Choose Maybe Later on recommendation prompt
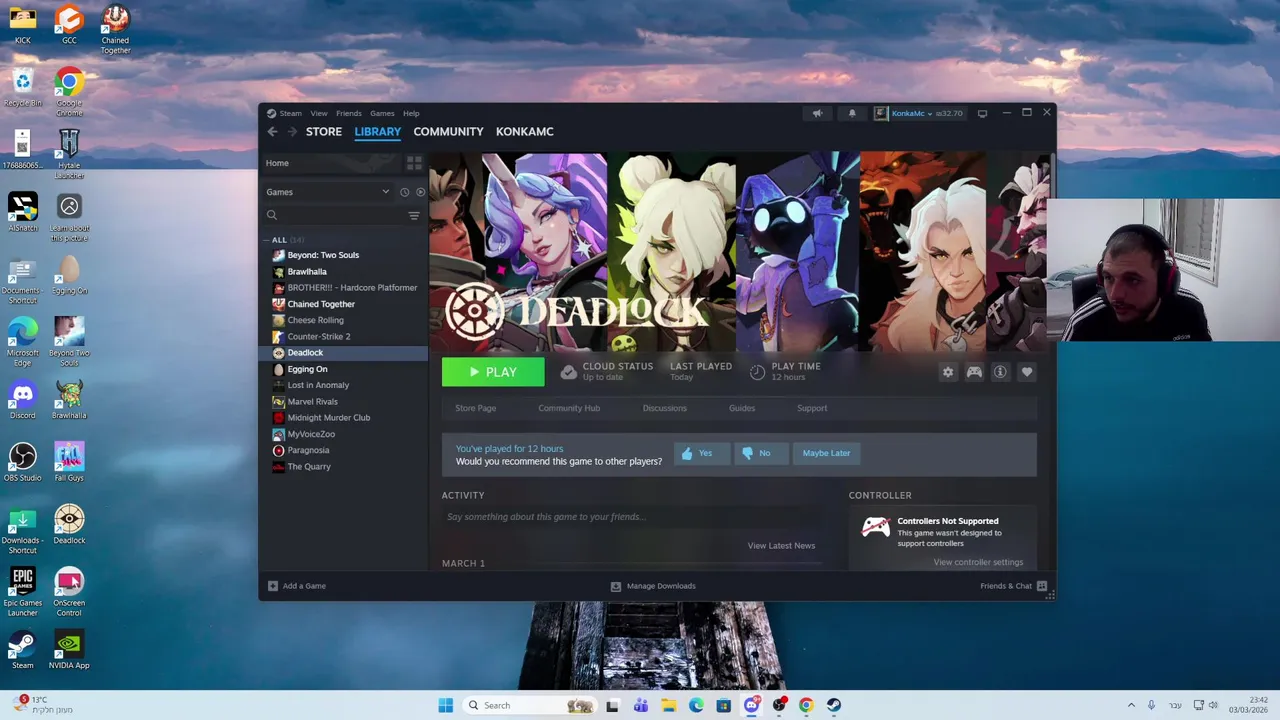 826,453
